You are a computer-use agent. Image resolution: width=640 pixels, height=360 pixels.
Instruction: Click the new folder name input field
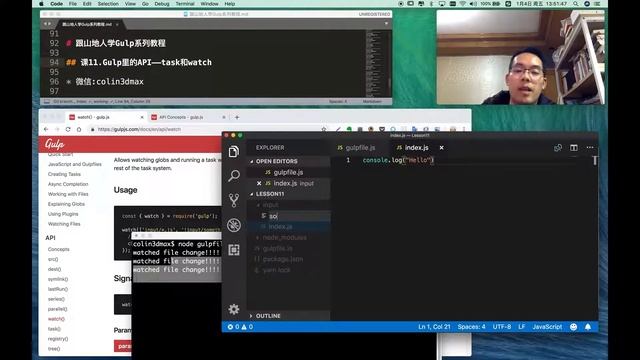click(x=298, y=216)
